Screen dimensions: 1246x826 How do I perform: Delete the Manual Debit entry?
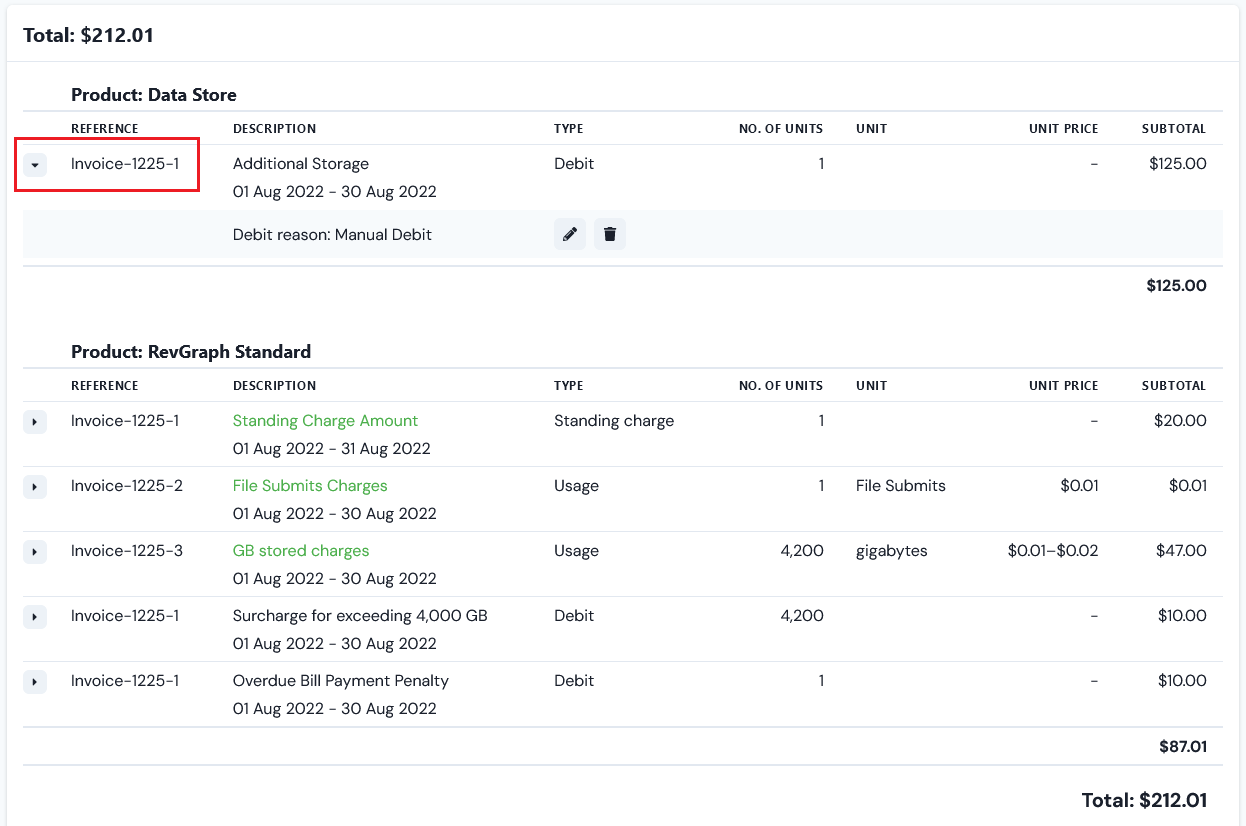(609, 233)
